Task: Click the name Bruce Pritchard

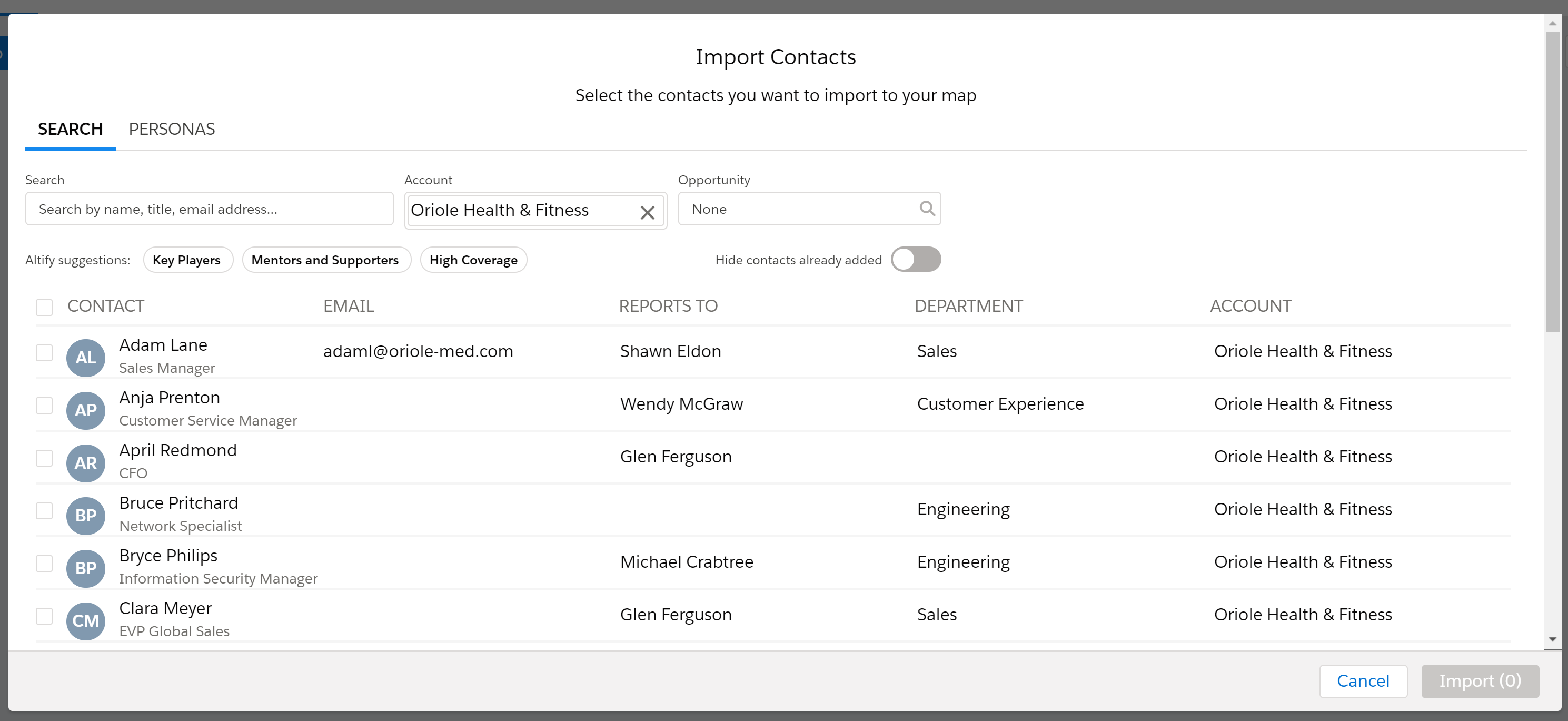Action: coord(178,503)
